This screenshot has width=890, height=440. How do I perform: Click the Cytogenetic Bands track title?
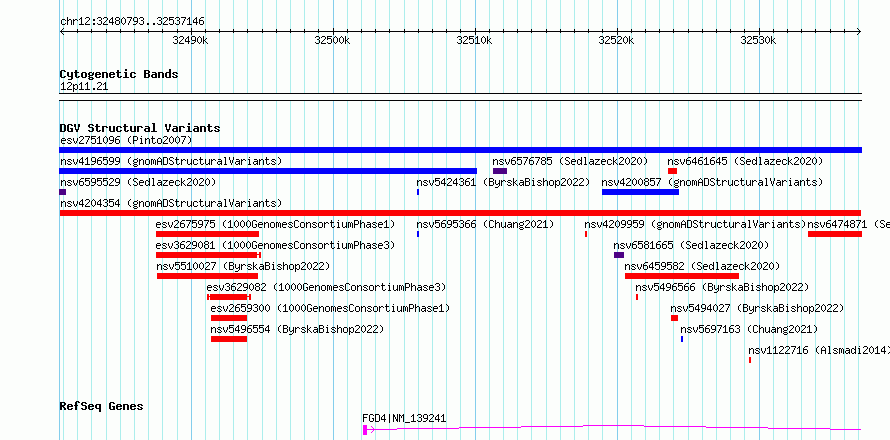click(x=119, y=74)
